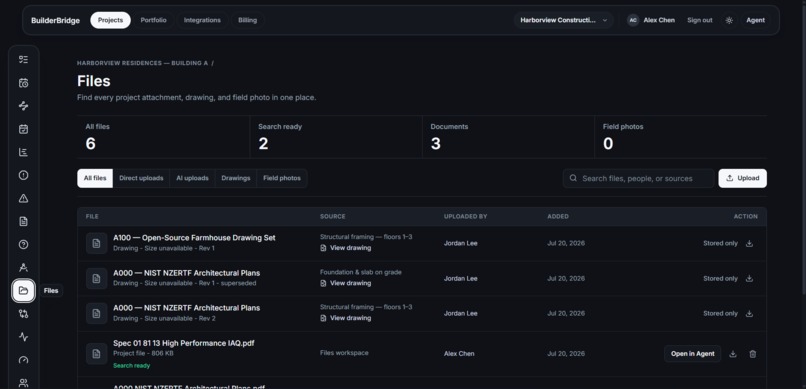Screen dimensions: 806x389
Task: Download the Rev 2 A000 NIST drawing
Action: 749,313
